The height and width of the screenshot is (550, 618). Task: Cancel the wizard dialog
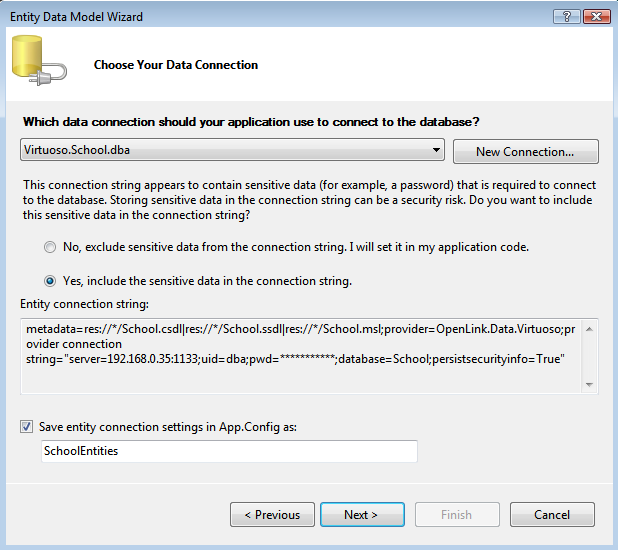552,515
